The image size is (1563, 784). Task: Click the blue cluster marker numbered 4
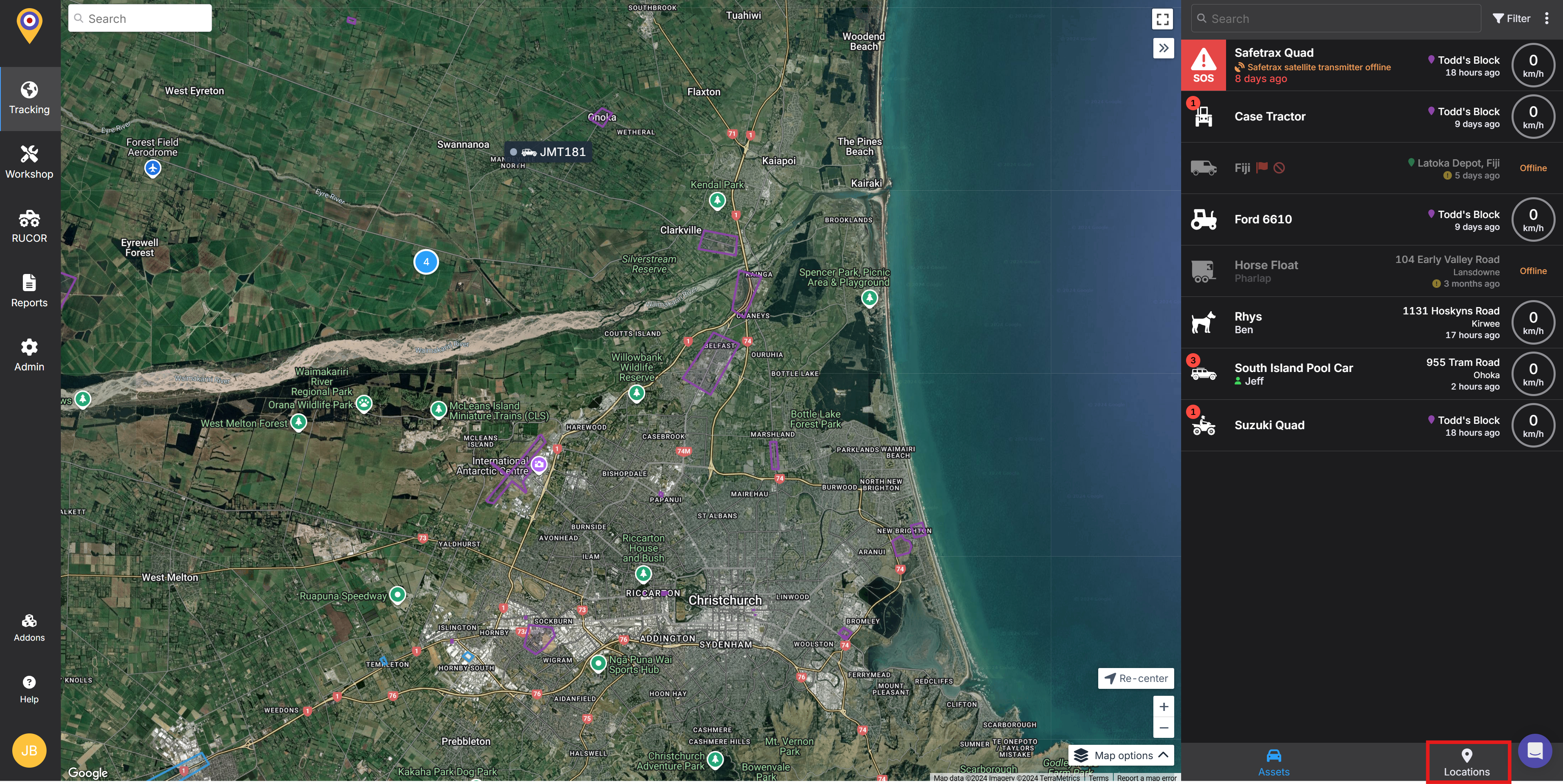[426, 262]
